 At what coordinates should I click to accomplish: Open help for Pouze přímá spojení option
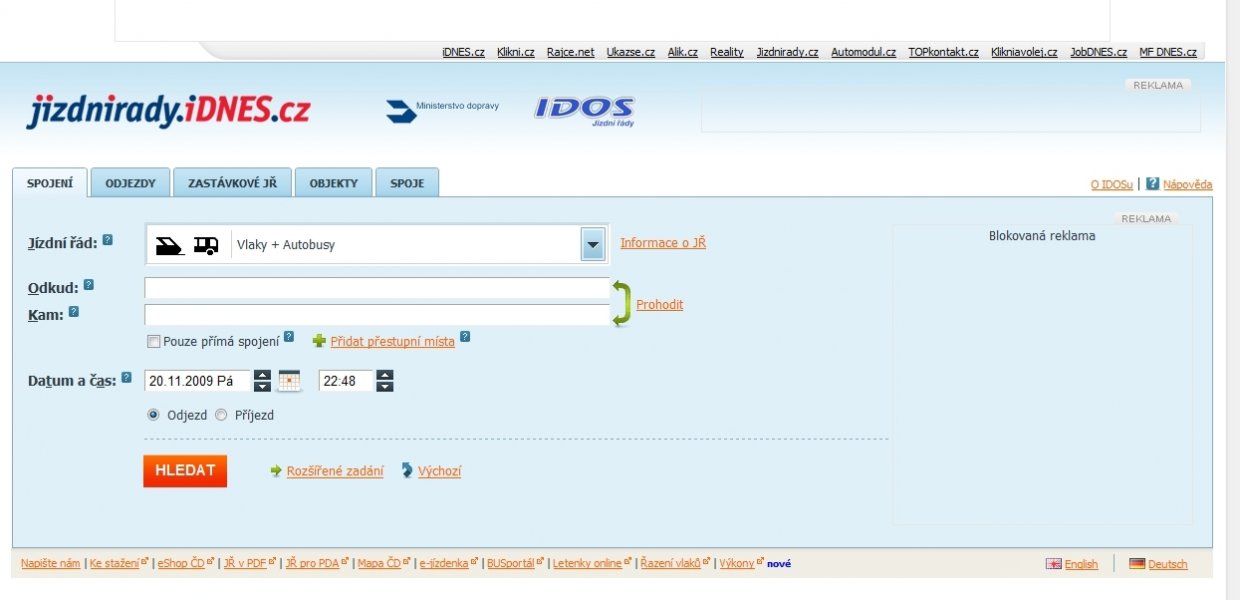pyautogui.click(x=289, y=337)
